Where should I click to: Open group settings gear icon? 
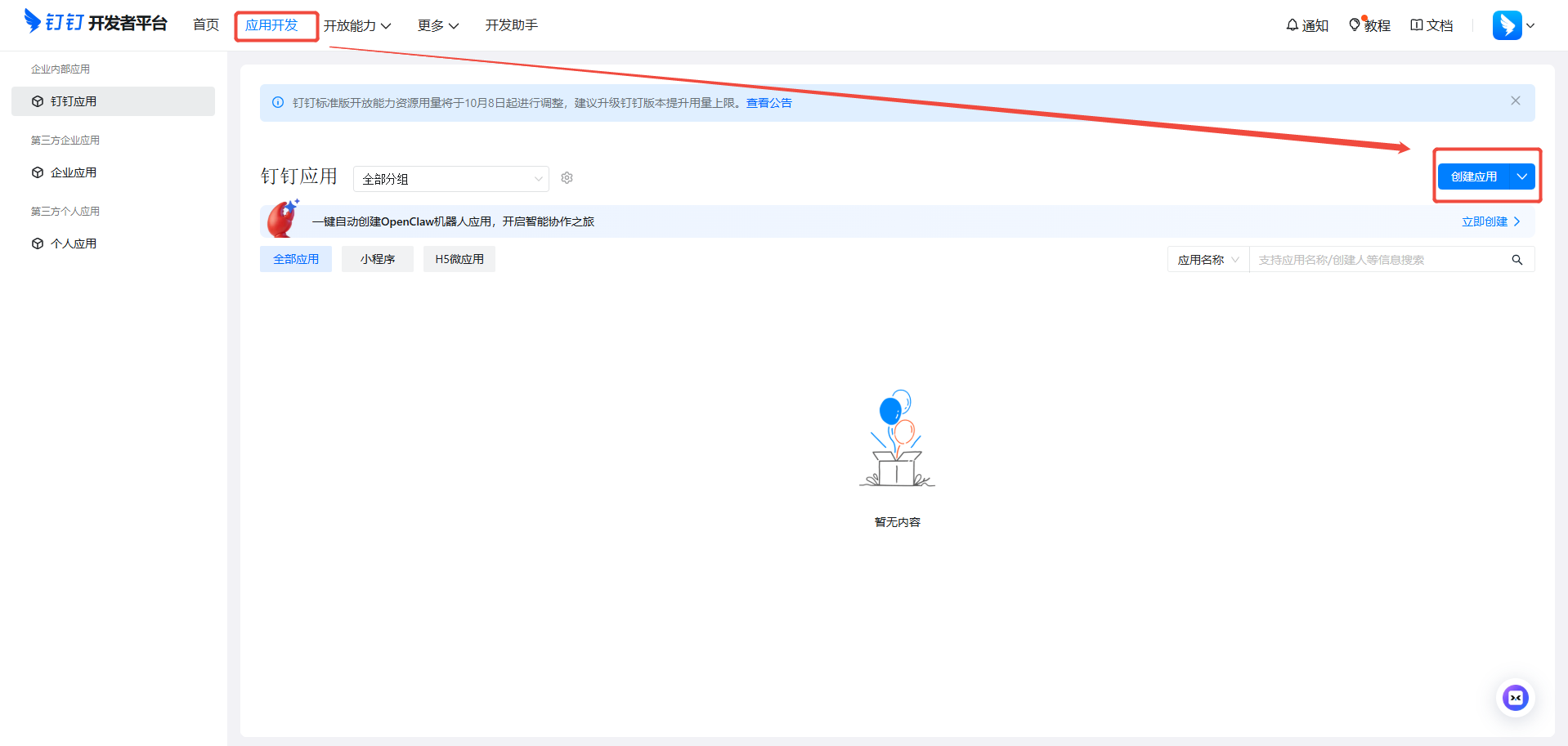pos(567,178)
